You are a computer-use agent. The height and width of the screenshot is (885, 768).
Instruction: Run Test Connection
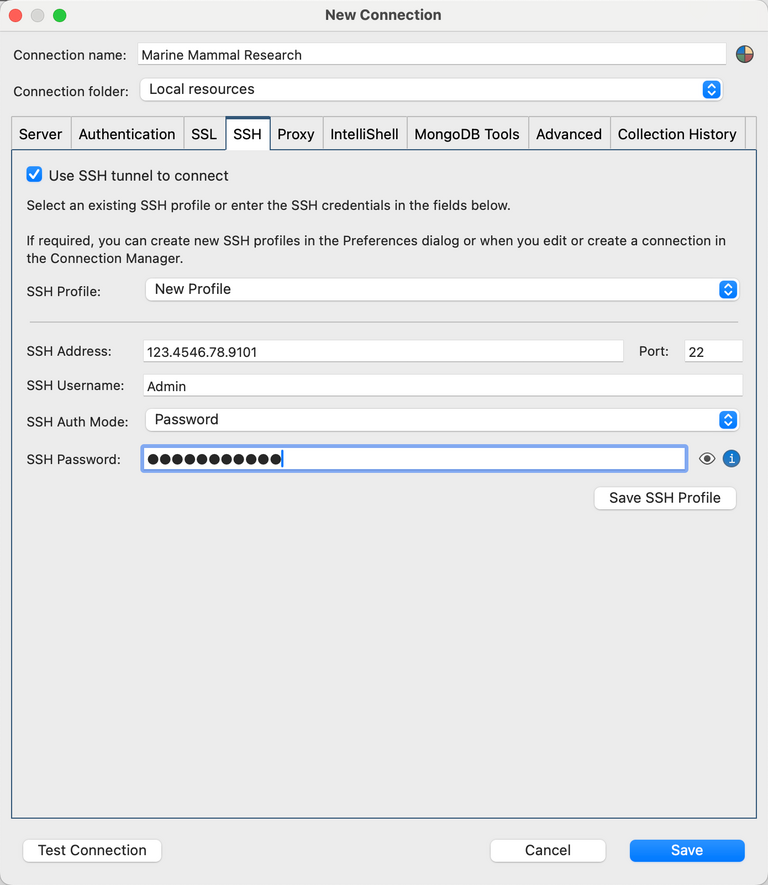(91, 850)
